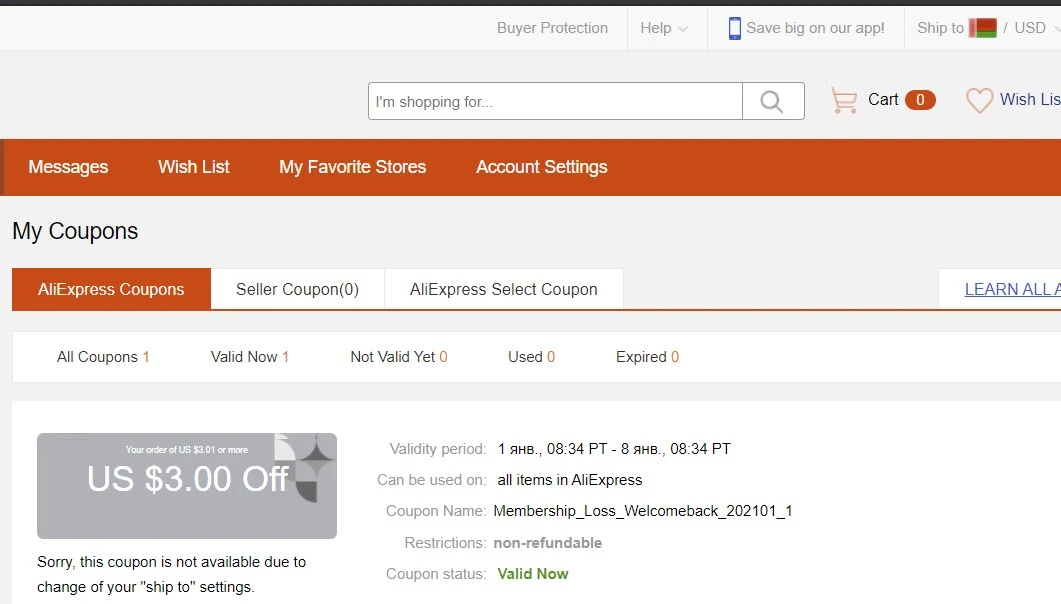1061x604 pixels.
Task: Click the cart item count badge
Action: (x=920, y=100)
